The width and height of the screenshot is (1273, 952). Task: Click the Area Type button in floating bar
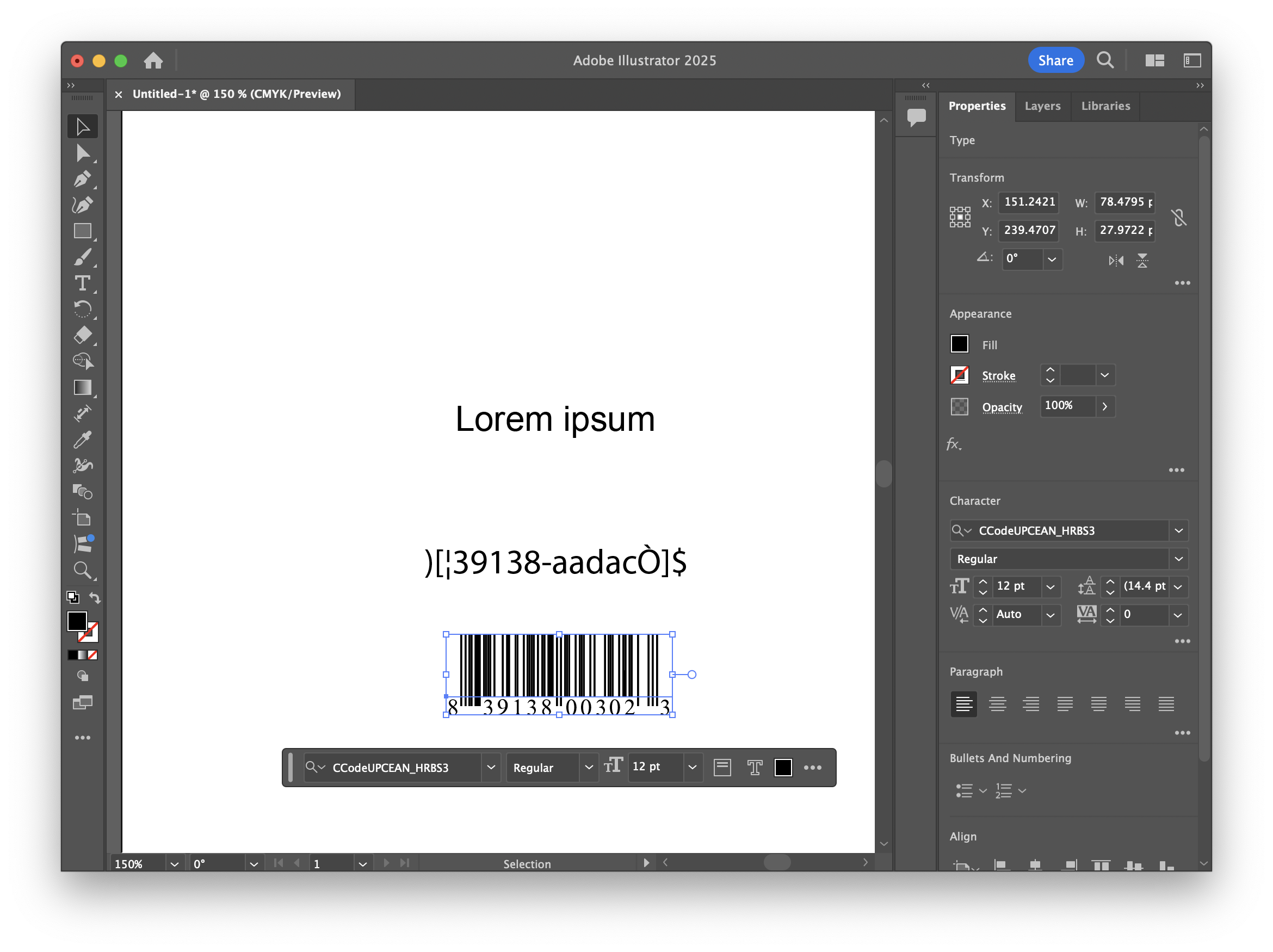(722, 767)
